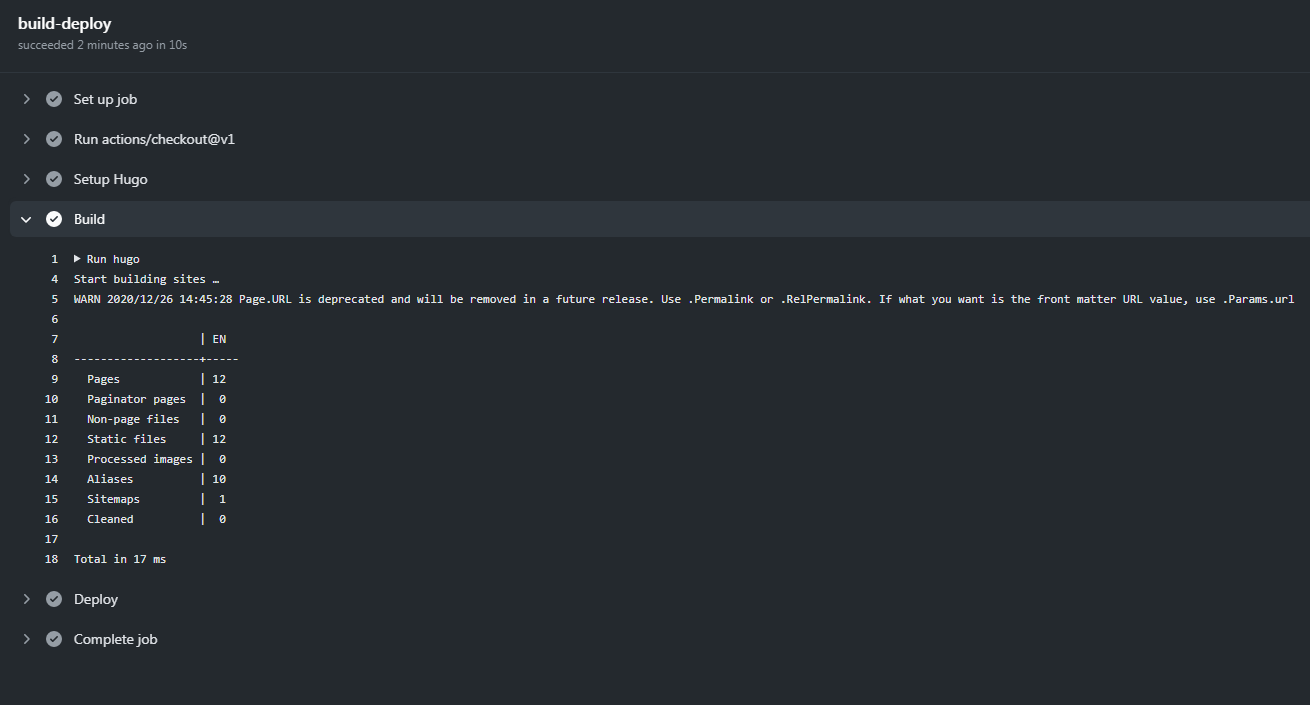The height and width of the screenshot is (705, 1310).
Task: Open the "Run actions/checkout@v1" step title
Action: 154,139
